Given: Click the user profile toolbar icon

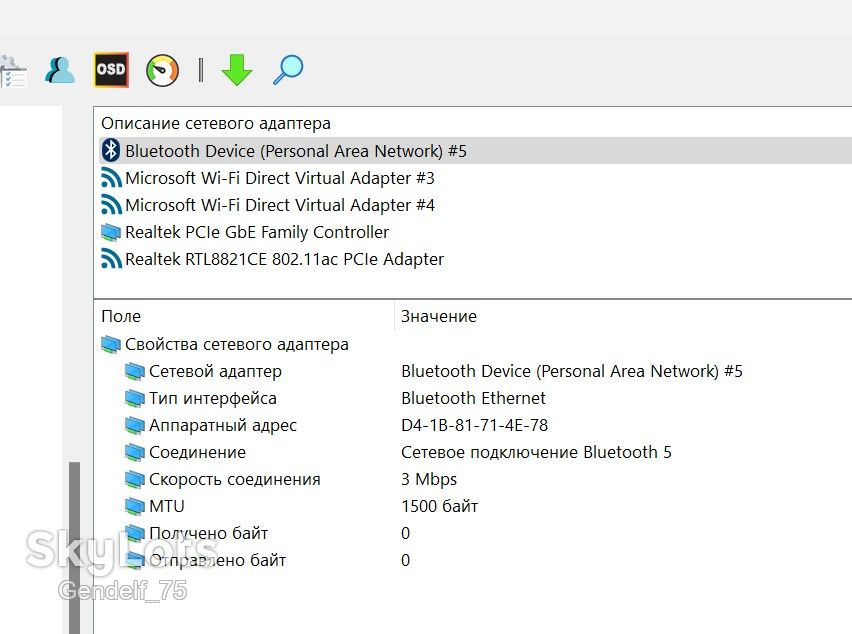Looking at the screenshot, I should click(60, 70).
